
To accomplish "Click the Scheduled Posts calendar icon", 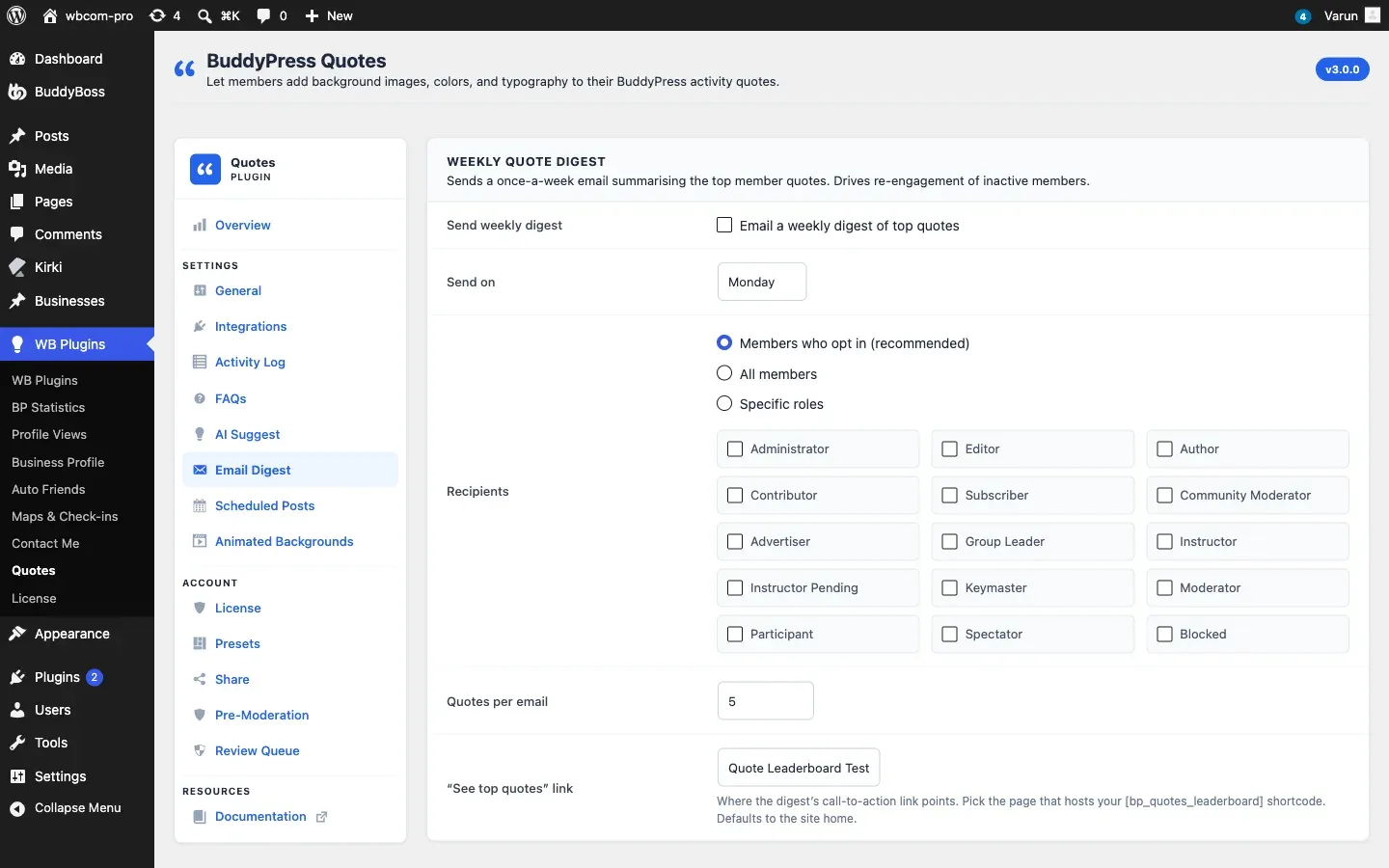I will (200, 505).
